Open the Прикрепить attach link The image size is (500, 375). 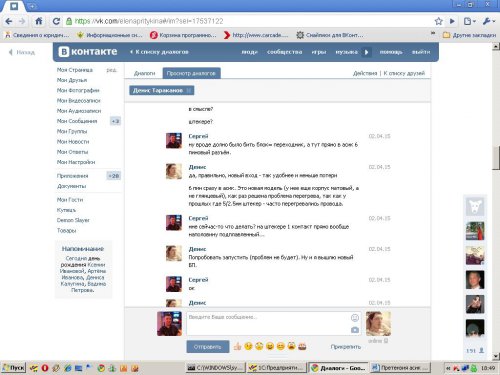346,347
